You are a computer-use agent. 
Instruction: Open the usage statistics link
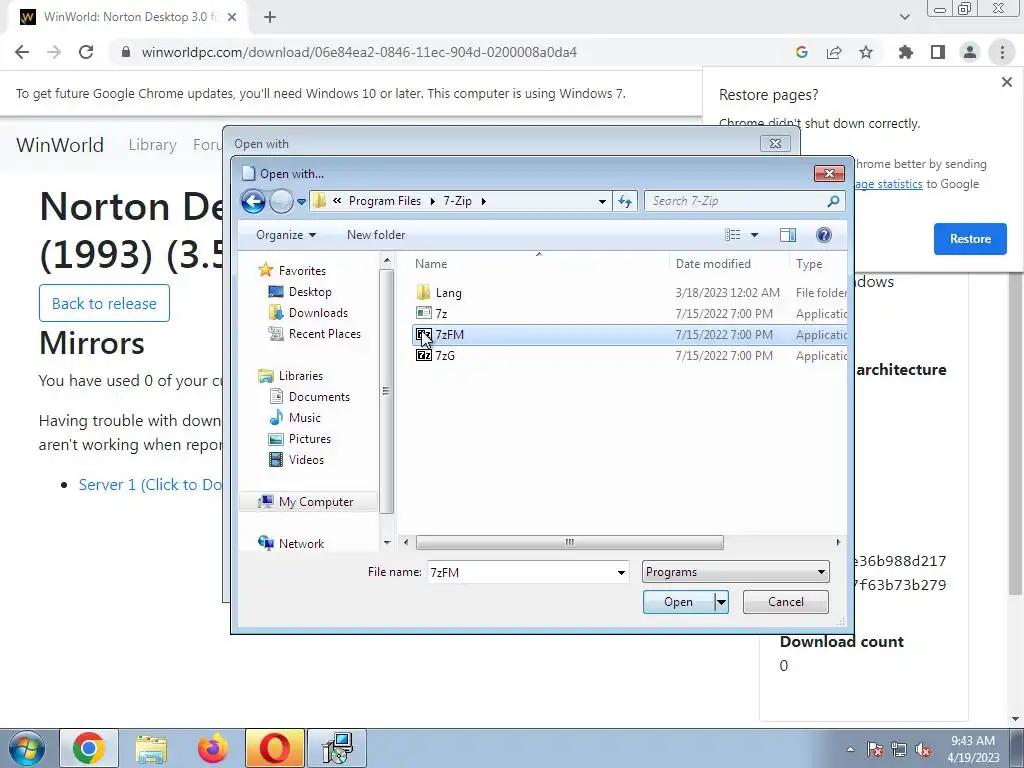tap(889, 184)
